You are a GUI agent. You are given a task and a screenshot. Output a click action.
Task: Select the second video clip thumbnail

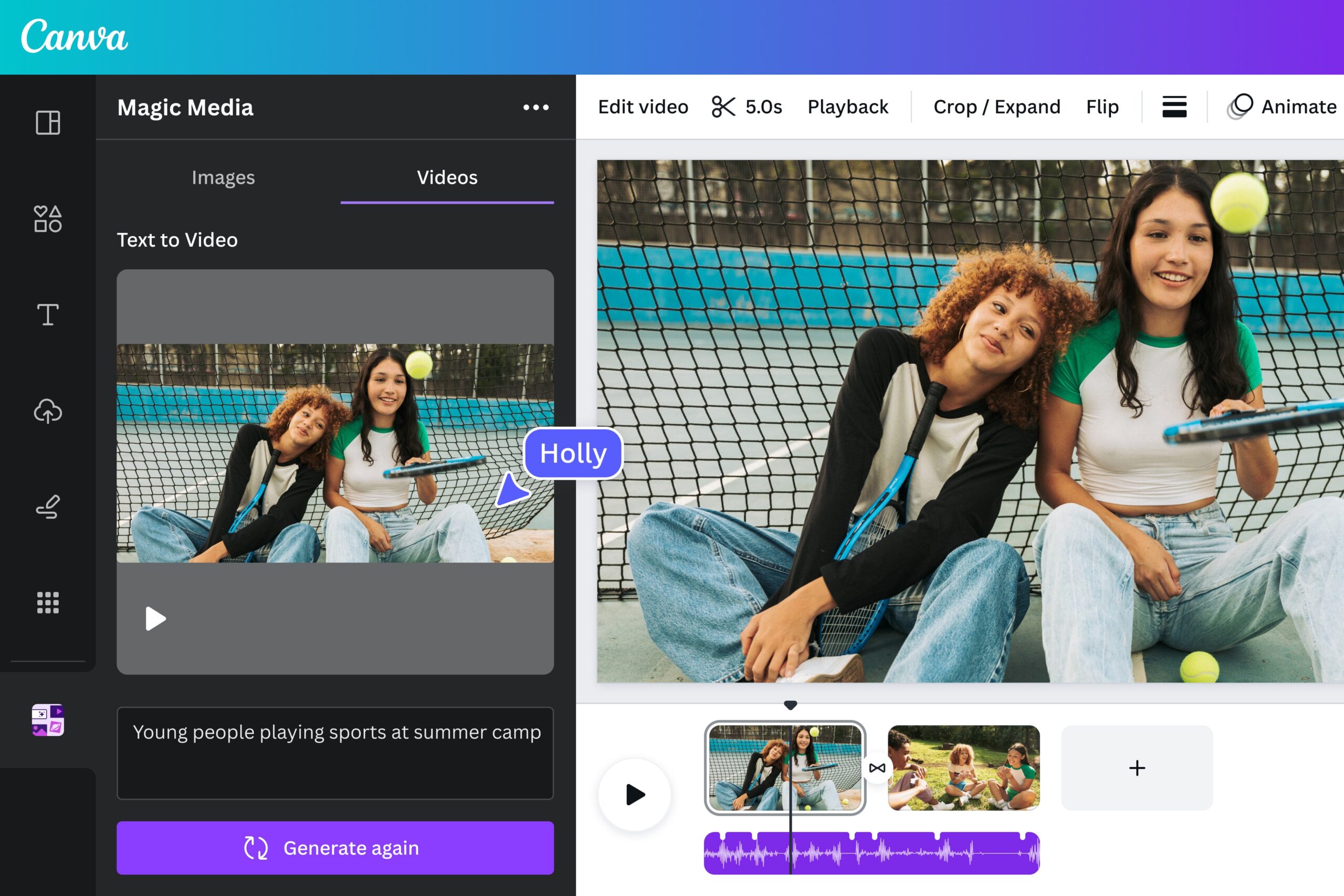962,767
